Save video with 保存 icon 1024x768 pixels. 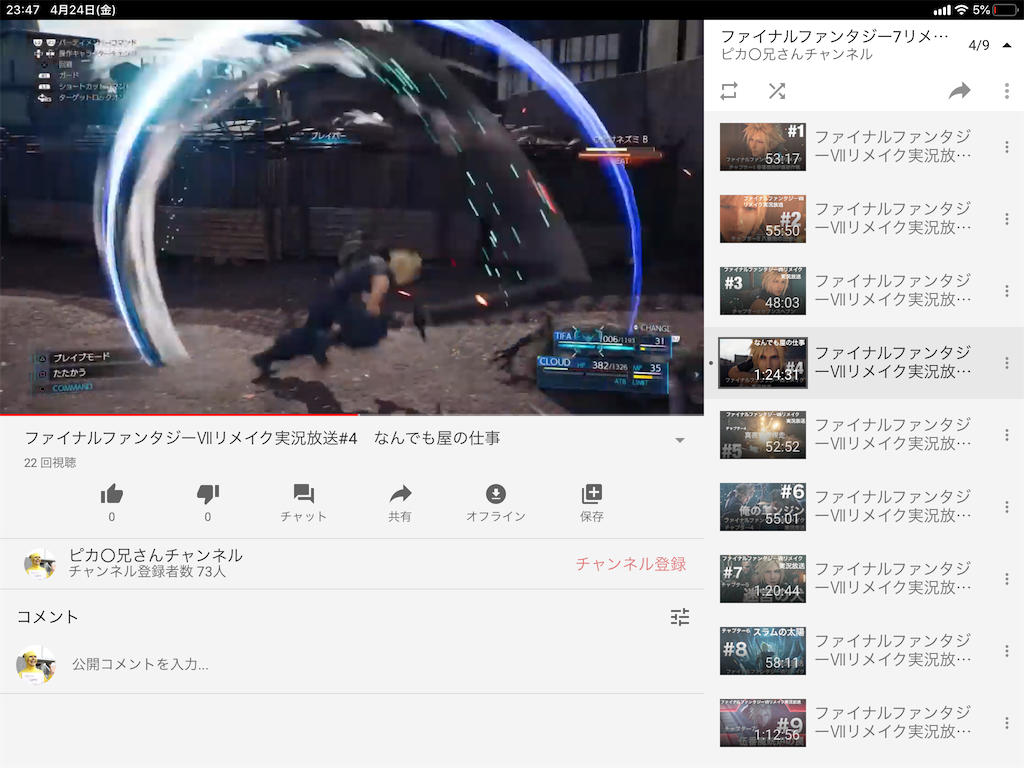592,494
